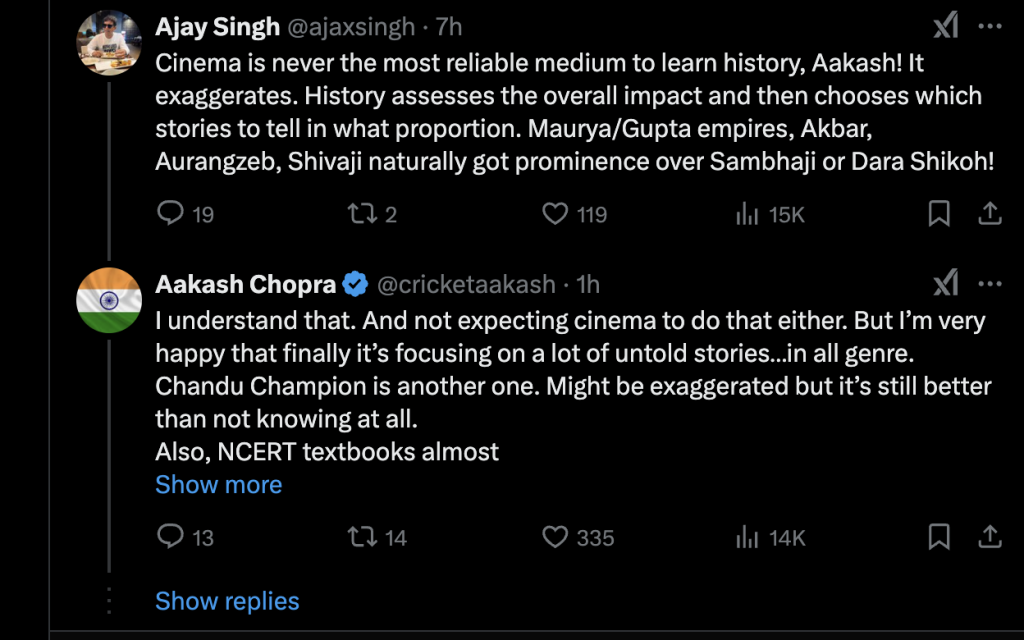Image resolution: width=1024 pixels, height=640 pixels.
Task: Like Ajay Singh's tweet
Action: 555,213
